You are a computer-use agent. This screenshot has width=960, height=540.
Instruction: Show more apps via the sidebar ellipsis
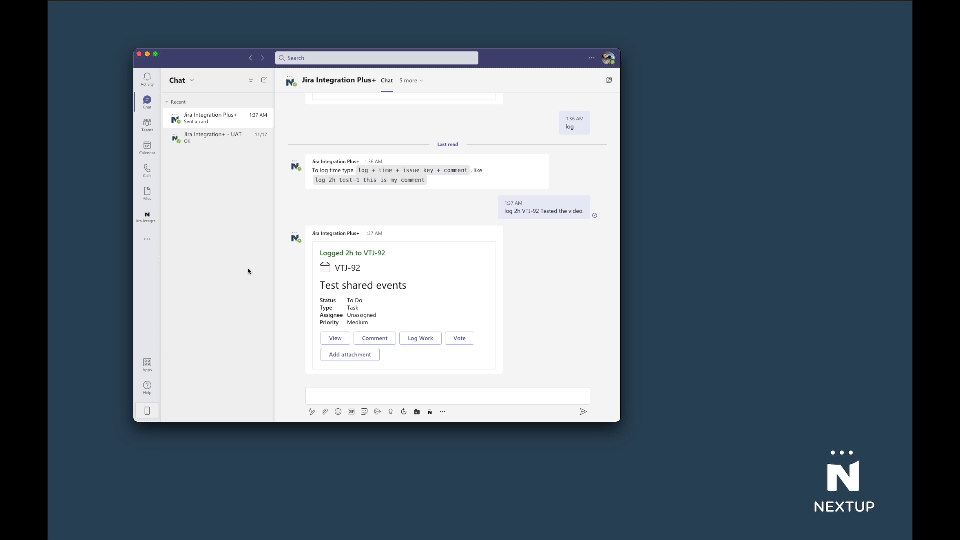tap(147, 239)
